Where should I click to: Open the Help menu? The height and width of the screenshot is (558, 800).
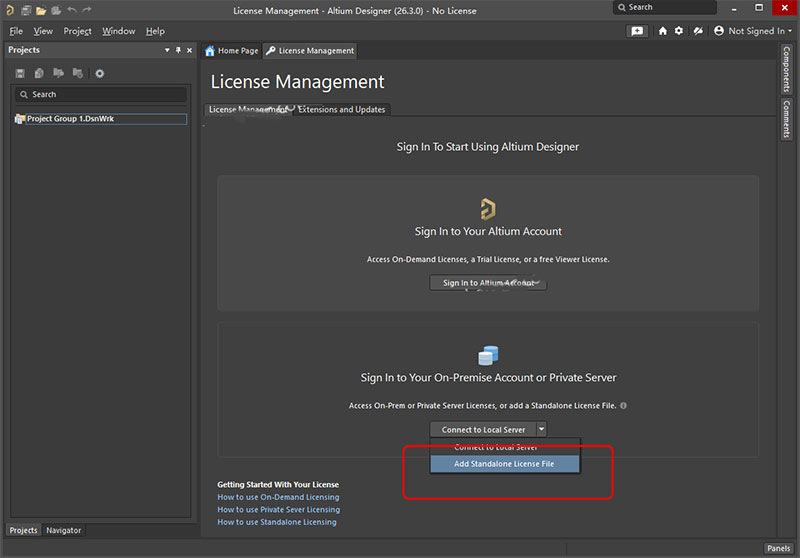point(155,31)
